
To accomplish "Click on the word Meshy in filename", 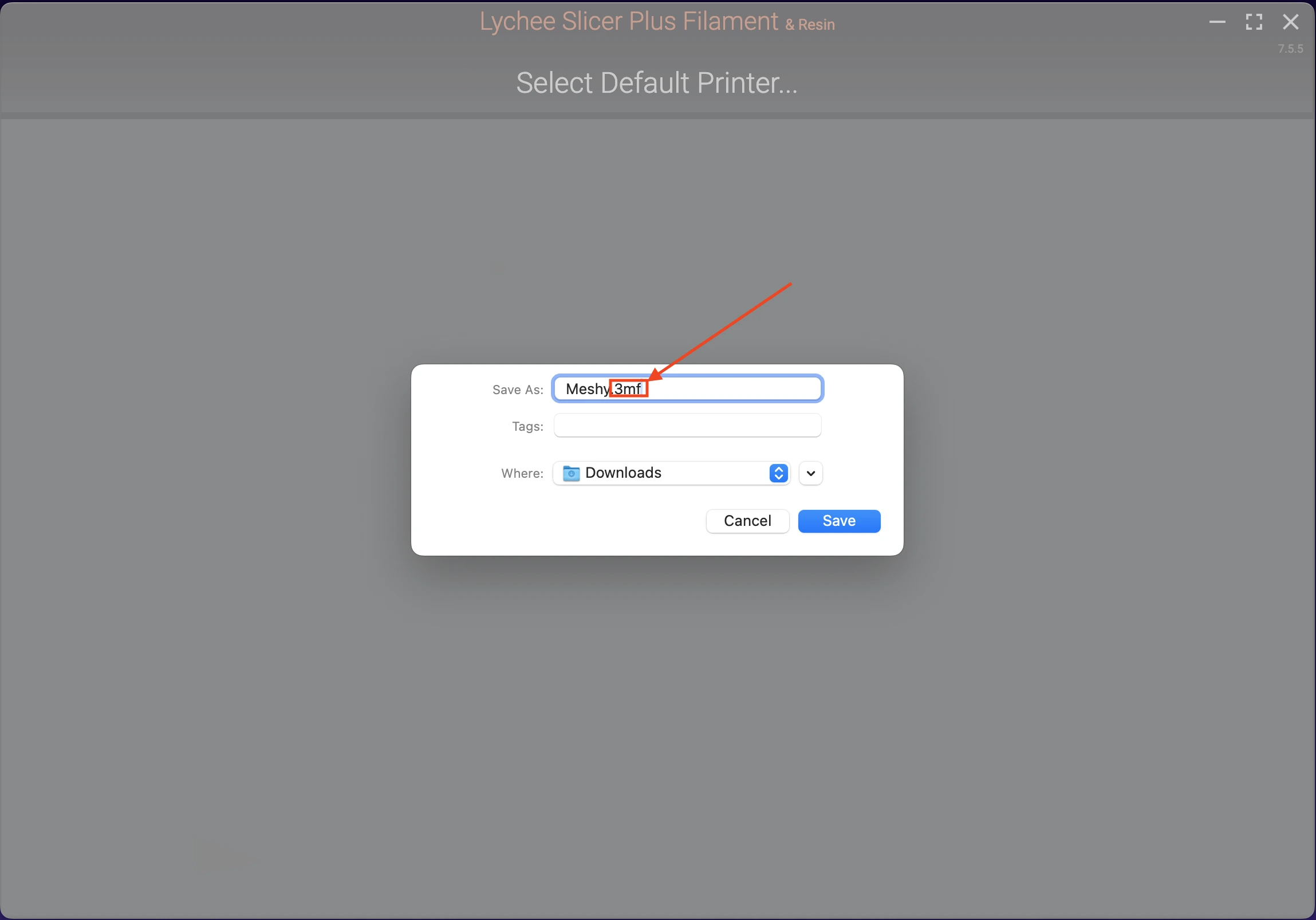I will [x=586, y=388].
